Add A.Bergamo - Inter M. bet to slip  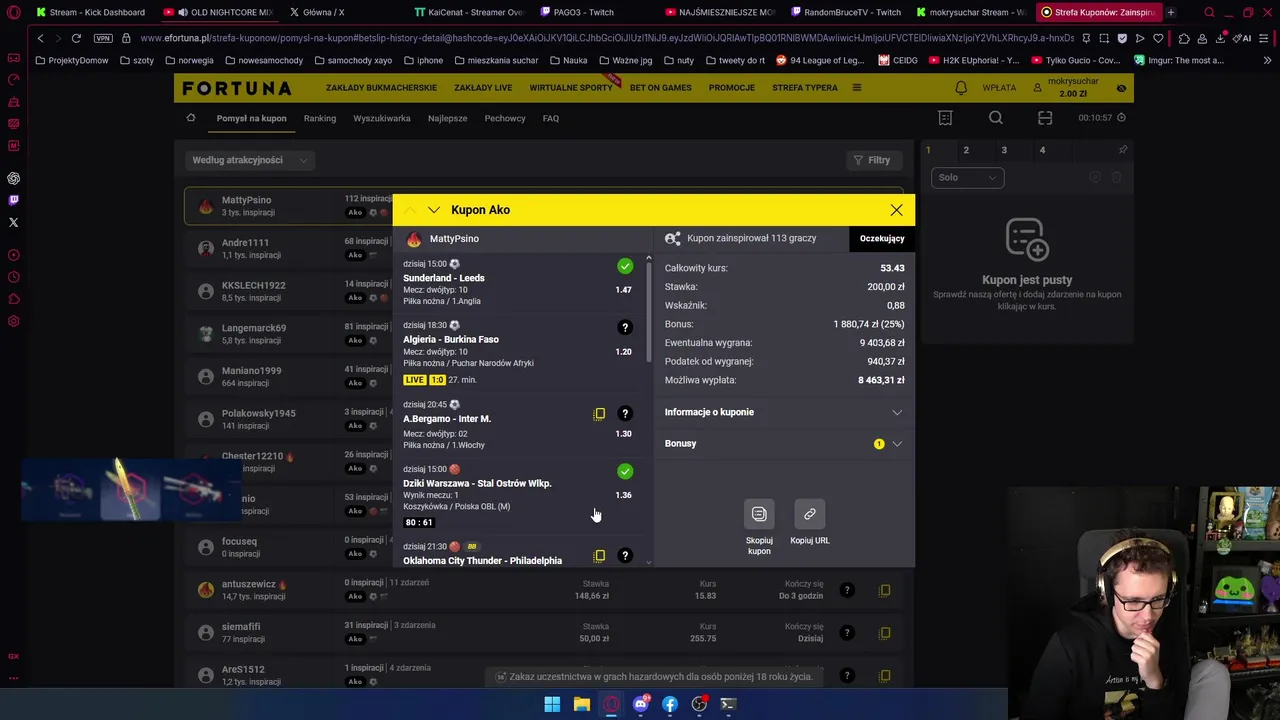coord(599,414)
